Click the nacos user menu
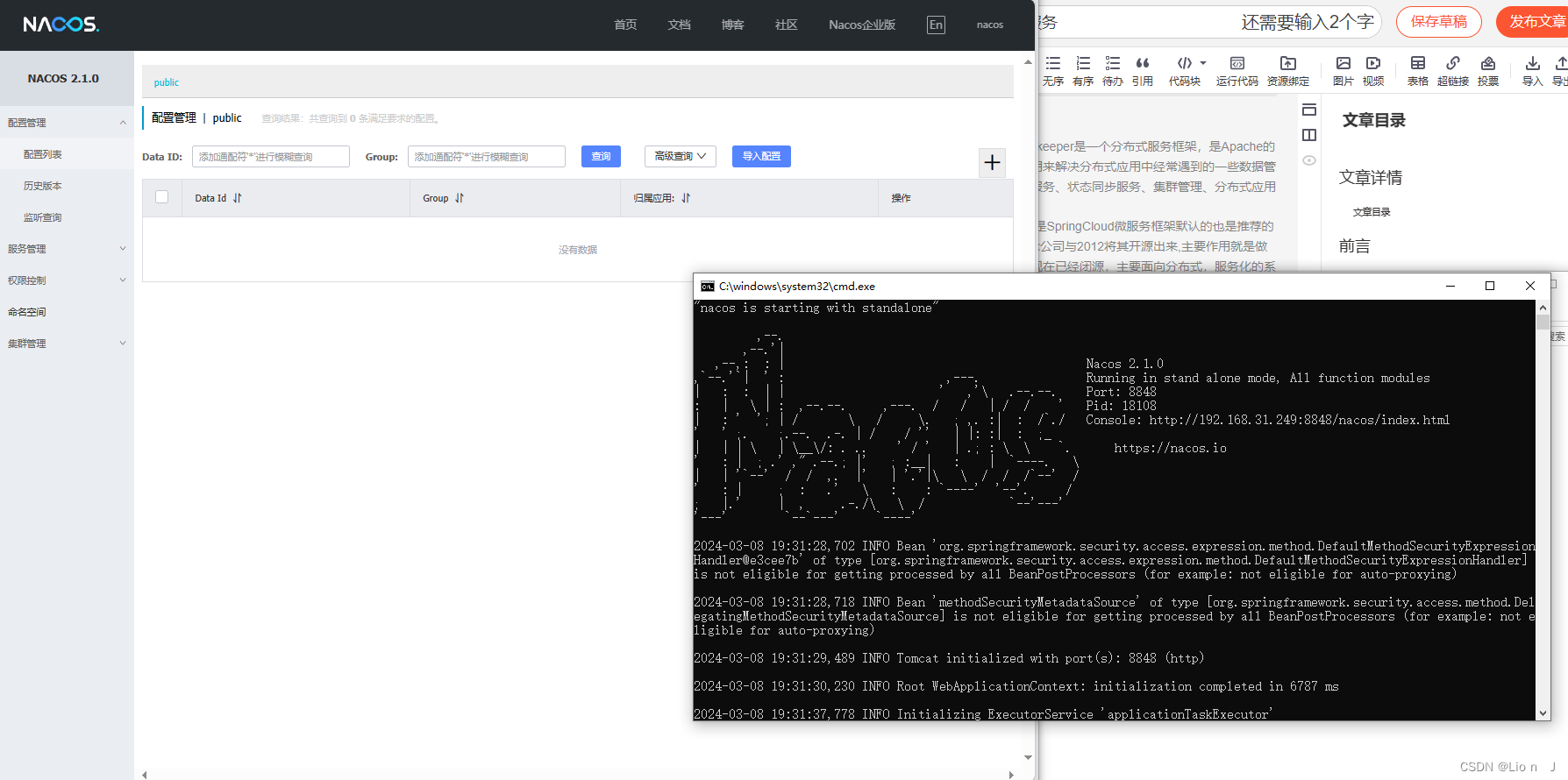Screen dimensions: 1568x780 point(990,25)
